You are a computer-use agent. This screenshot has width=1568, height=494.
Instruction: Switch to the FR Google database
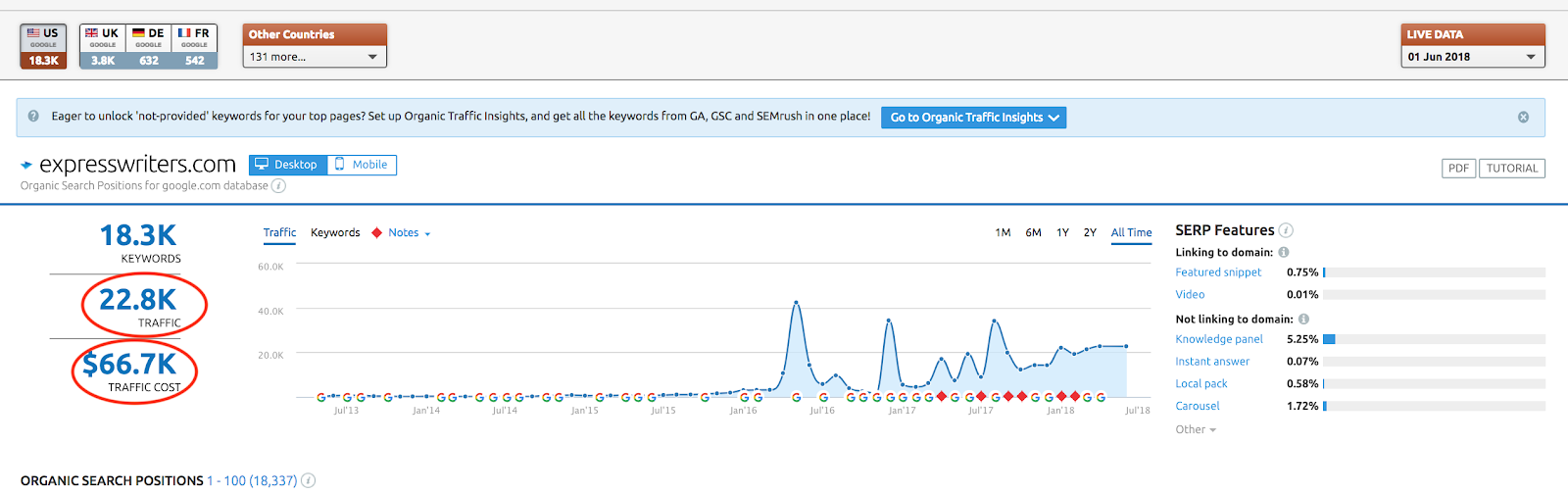click(194, 46)
